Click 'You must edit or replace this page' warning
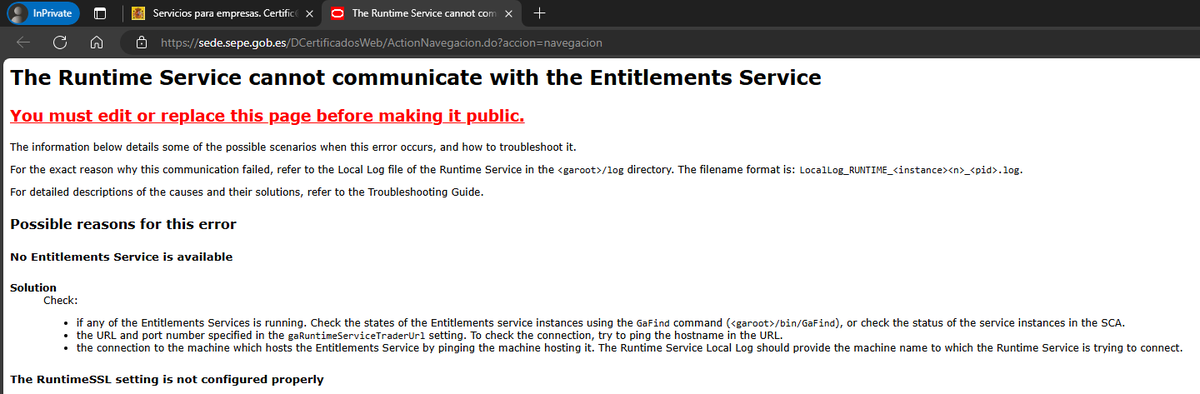1200x394 pixels. (x=267, y=116)
